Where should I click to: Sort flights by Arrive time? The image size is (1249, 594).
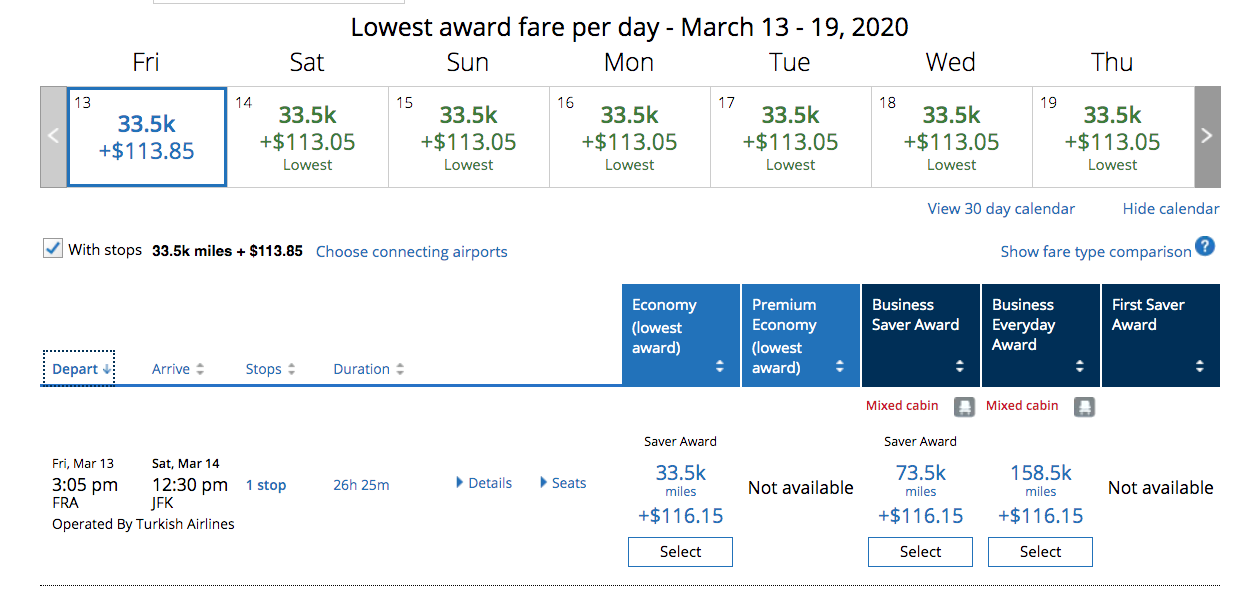pos(178,369)
